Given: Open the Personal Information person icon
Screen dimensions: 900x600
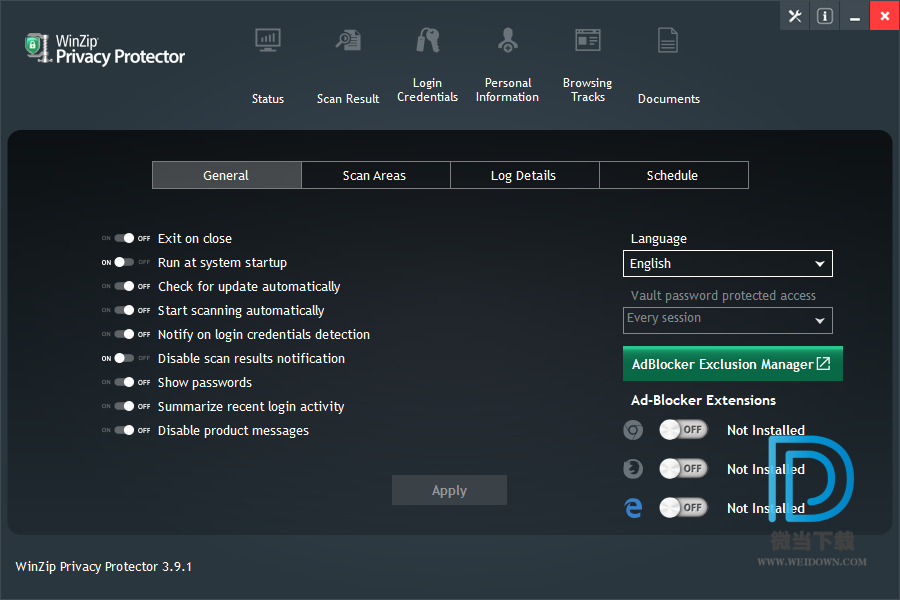Looking at the screenshot, I should pos(508,40).
